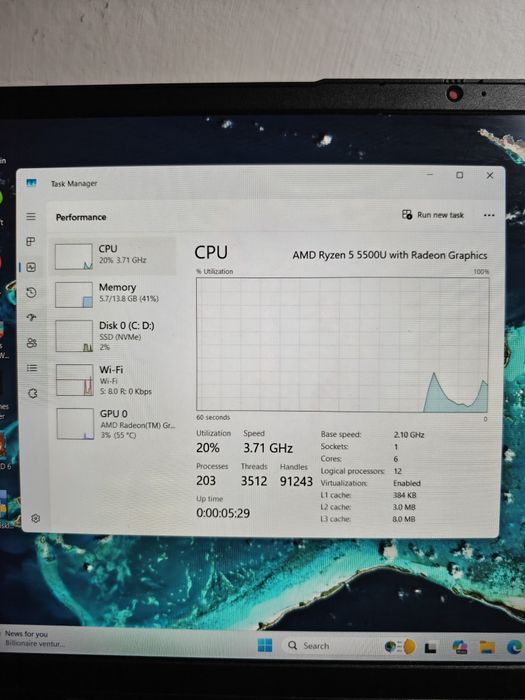
Task: Click the processes count 203
Action: point(206,481)
